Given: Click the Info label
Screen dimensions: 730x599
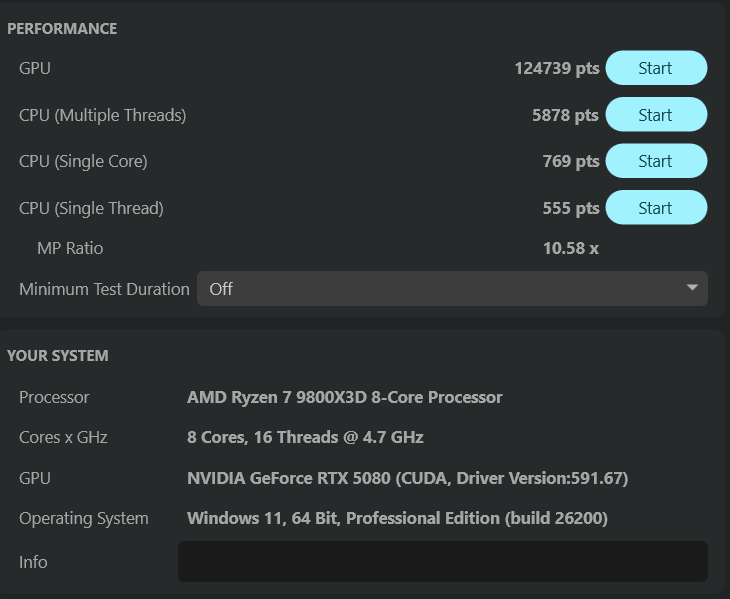Looking at the screenshot, I should [x=33, y=562].
